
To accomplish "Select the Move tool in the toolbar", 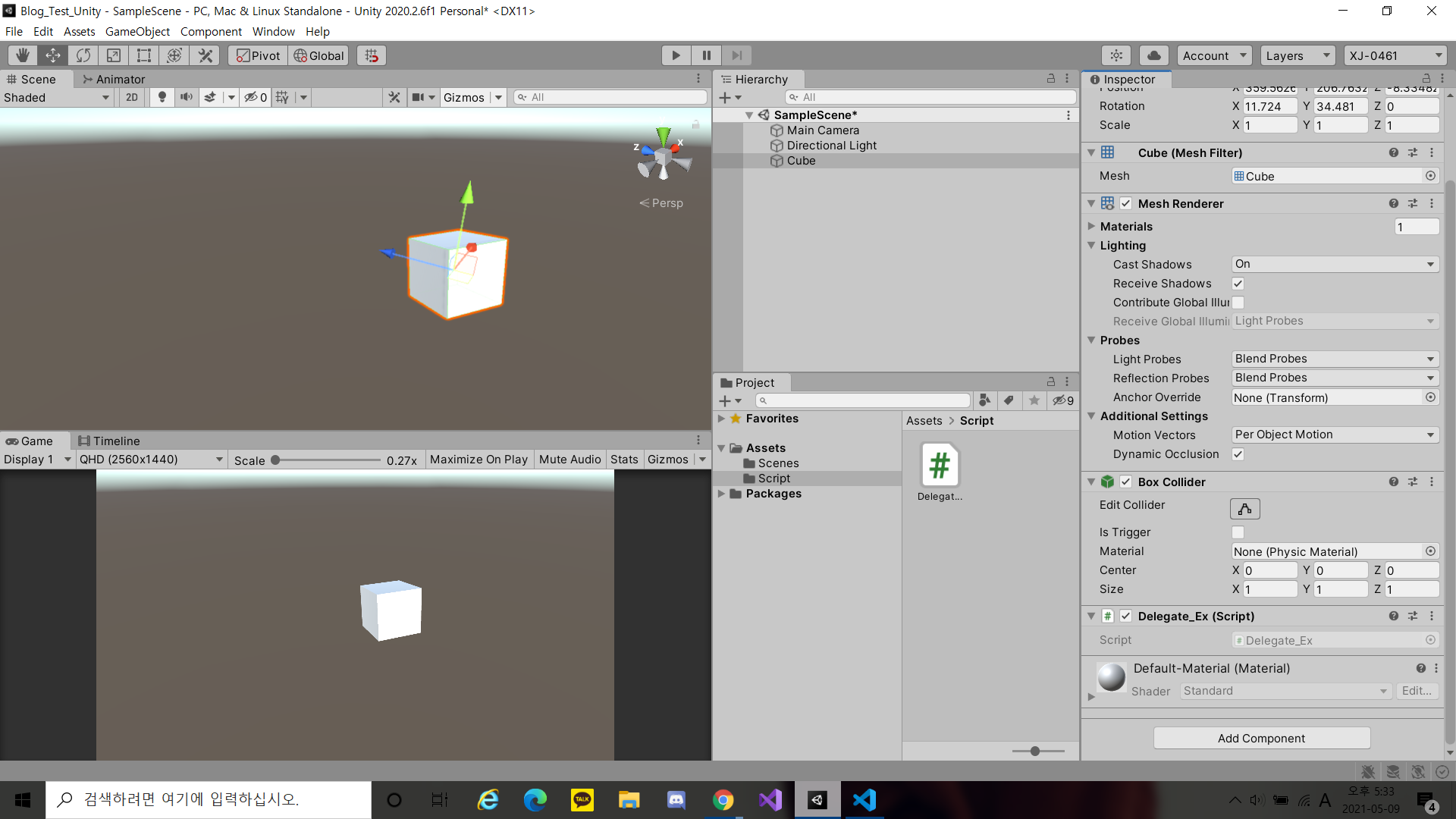I will coord(52,55).
